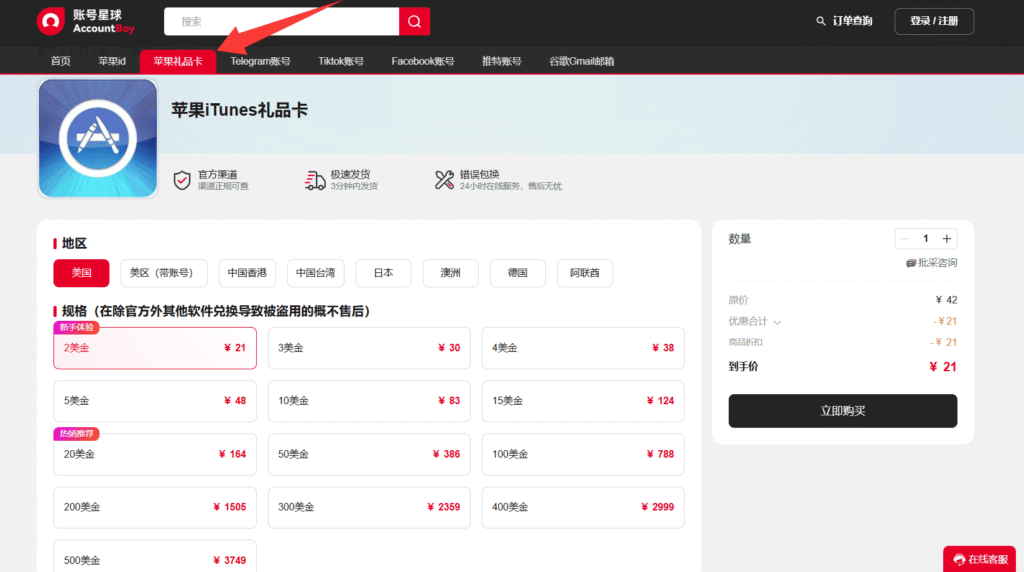Choose the 400美金 ¥2999 card option

583,507
